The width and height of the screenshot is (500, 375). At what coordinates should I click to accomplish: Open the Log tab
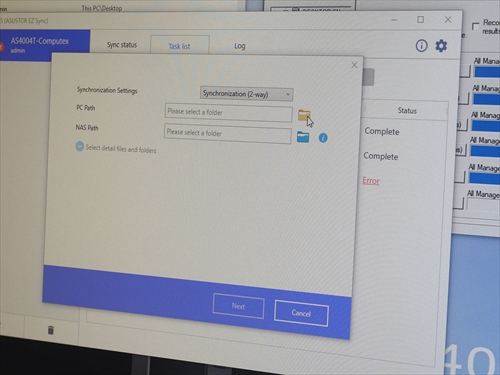tap(240, 46)
